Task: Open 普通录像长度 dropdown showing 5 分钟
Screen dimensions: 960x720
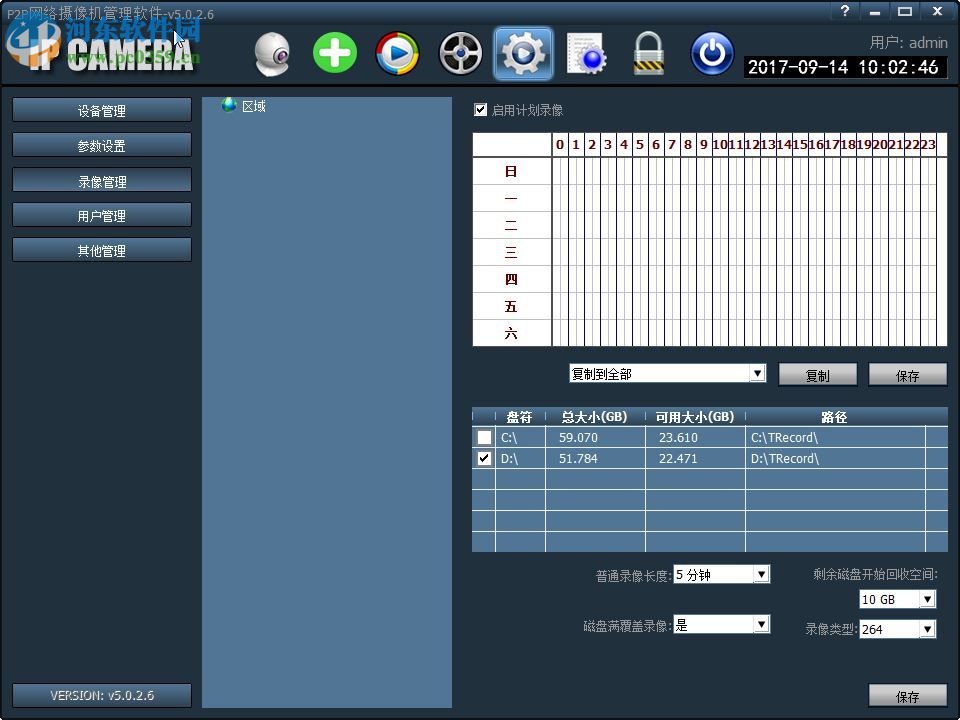Action: click(x=721, y=574)
